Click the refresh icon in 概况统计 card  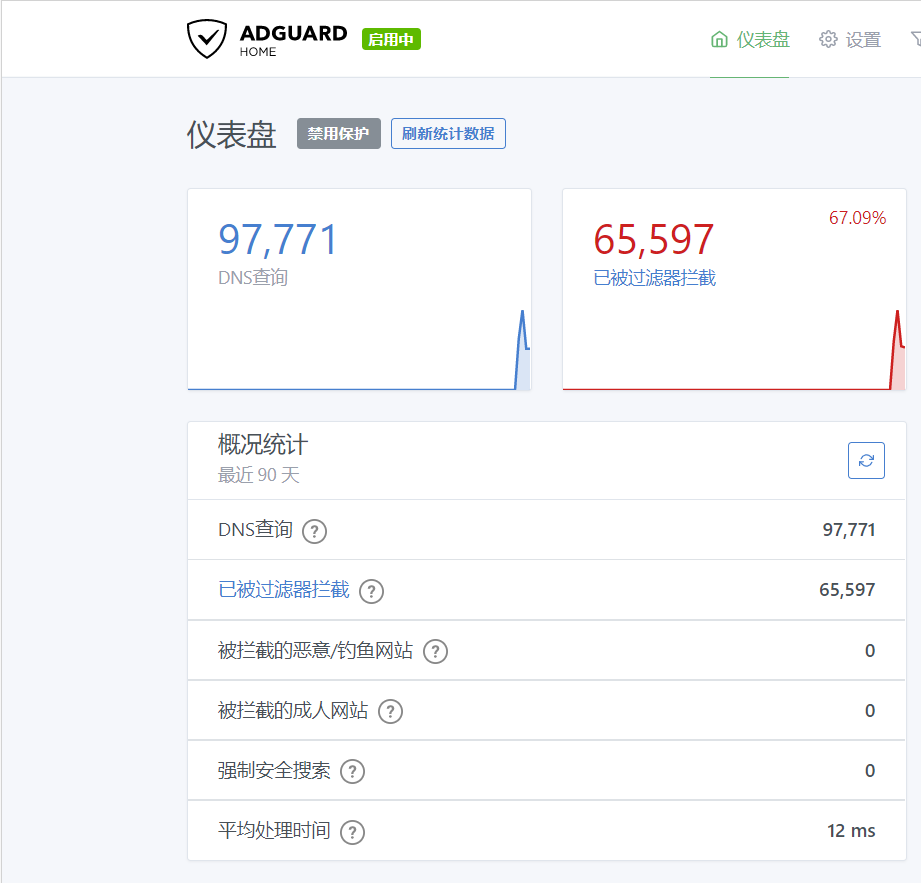pos(866,461)
